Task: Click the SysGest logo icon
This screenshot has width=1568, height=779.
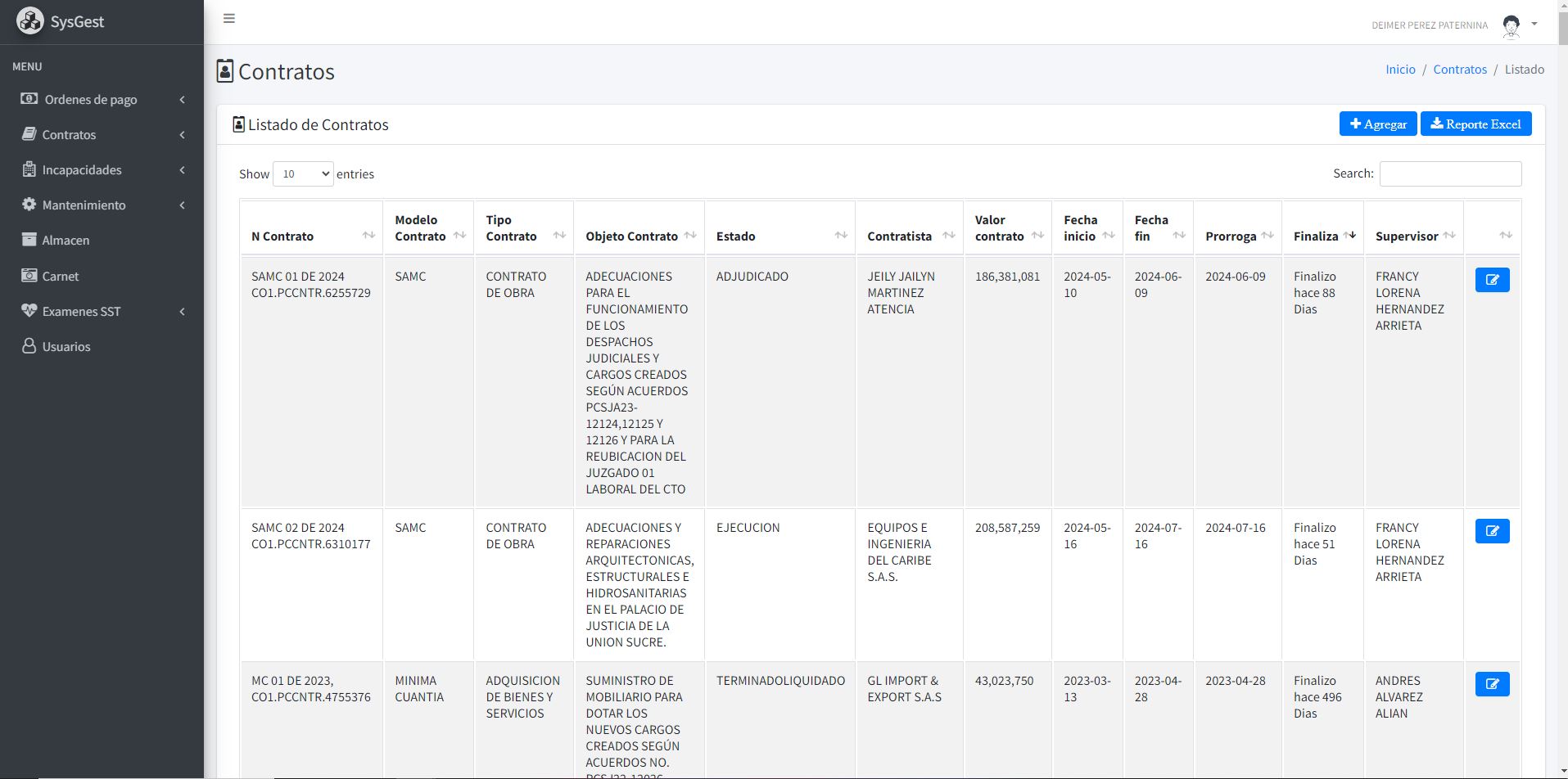Action: pyautogui.click(x=30, y=21)
